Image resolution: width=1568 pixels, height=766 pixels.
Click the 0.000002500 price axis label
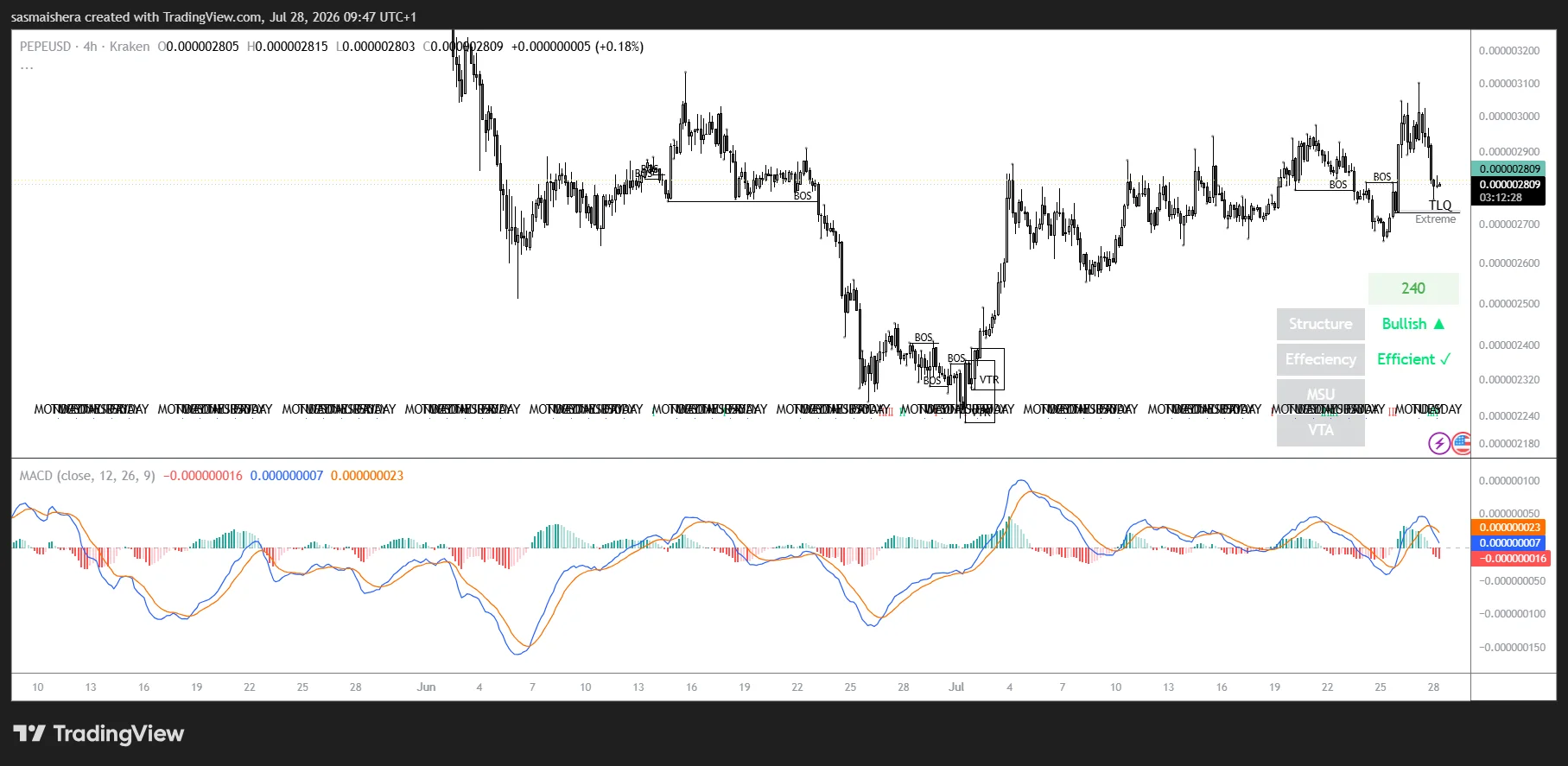1509,304
